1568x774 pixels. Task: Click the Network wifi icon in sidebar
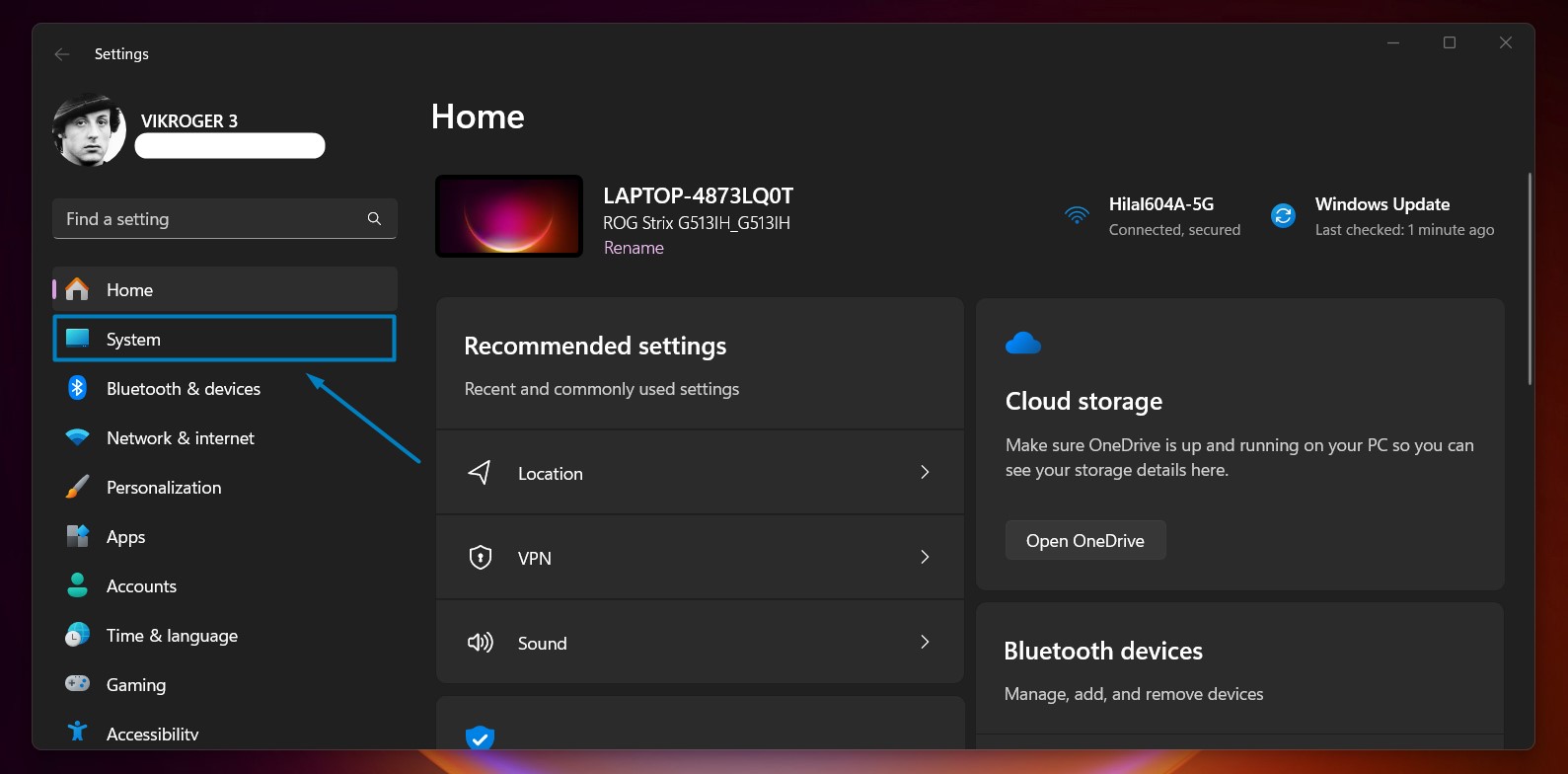[x=77, y=437]
